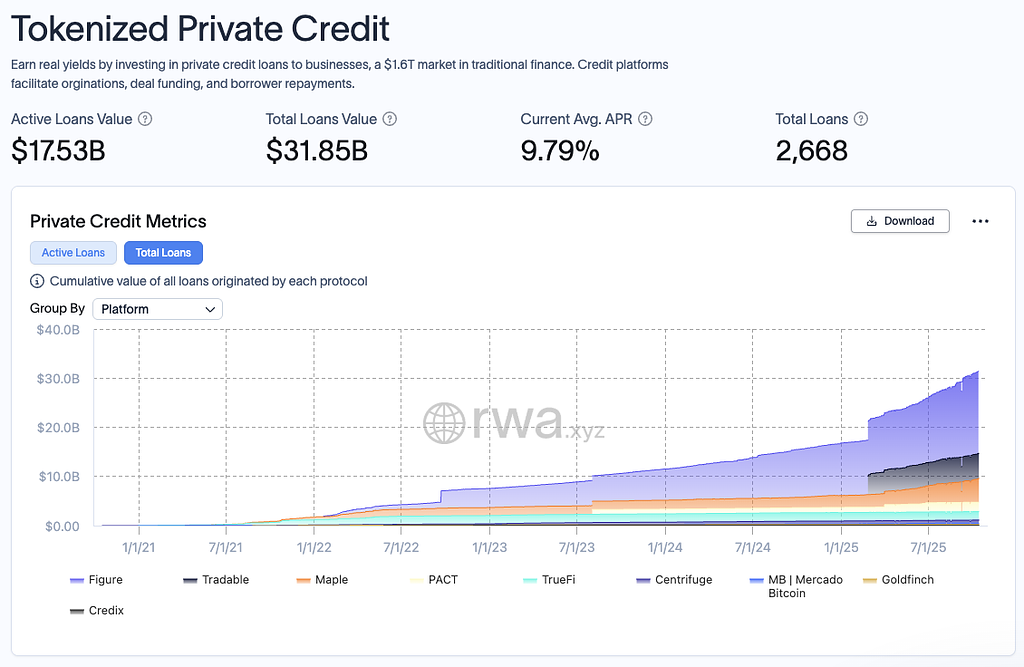The width and height of the screenshot is (1024, 667).
Task: Click the Active Loans Value help icon
Action: point(145,119)
